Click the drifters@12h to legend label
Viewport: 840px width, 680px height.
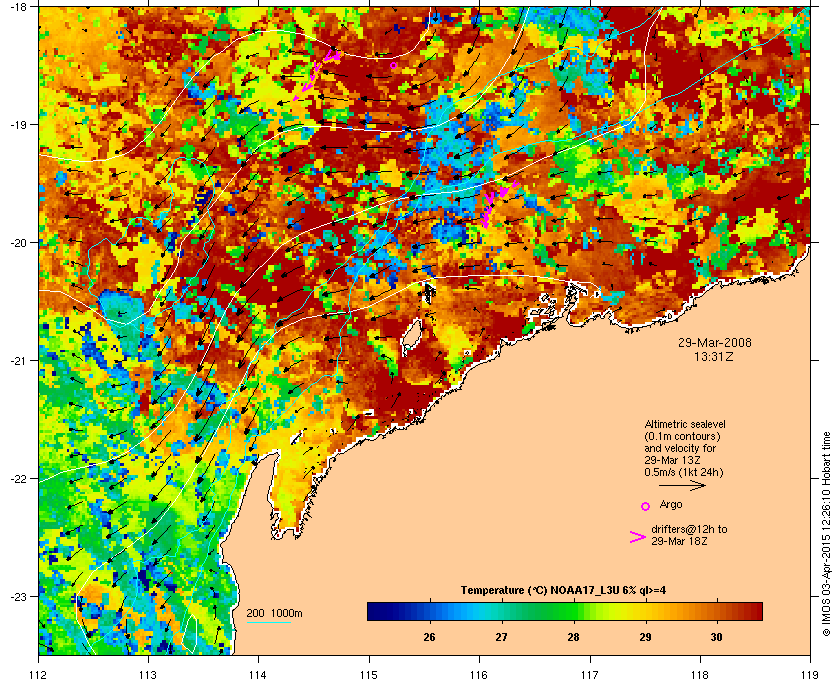click(x=689, y=529)
